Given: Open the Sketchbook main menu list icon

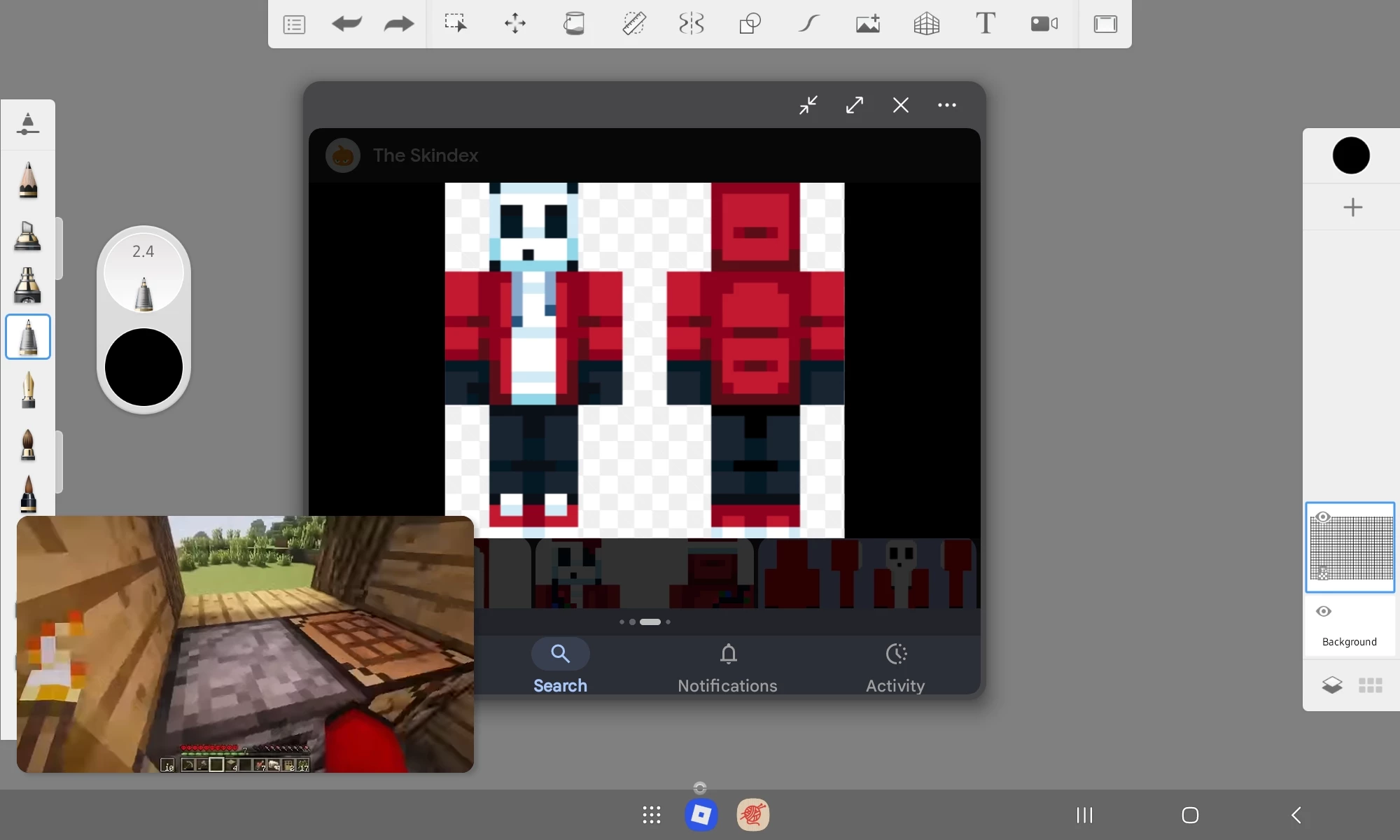Looking at the screenshot, I should [x=294, y=24].
